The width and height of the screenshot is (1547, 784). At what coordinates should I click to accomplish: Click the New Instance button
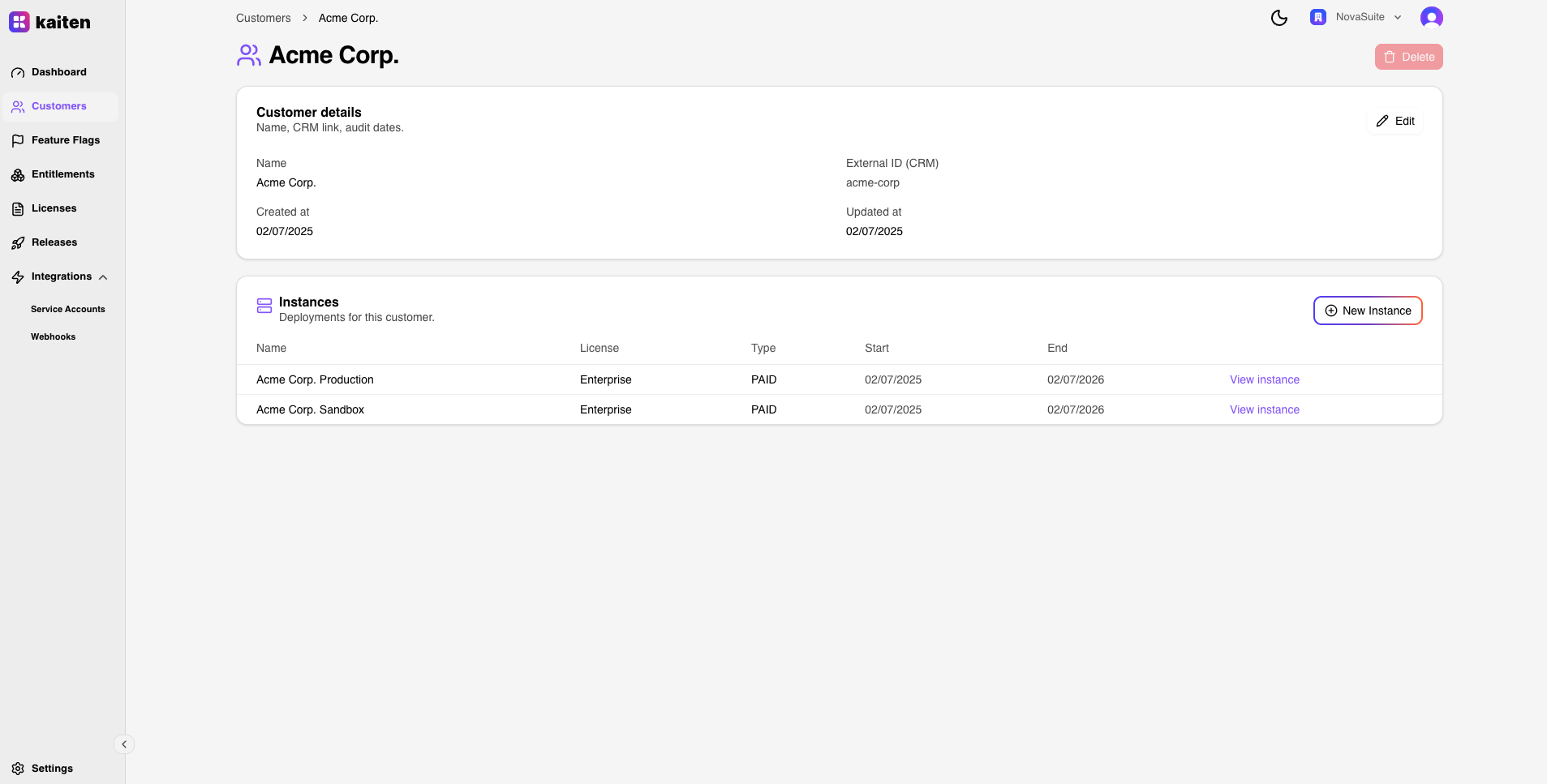pos(1367,311)
